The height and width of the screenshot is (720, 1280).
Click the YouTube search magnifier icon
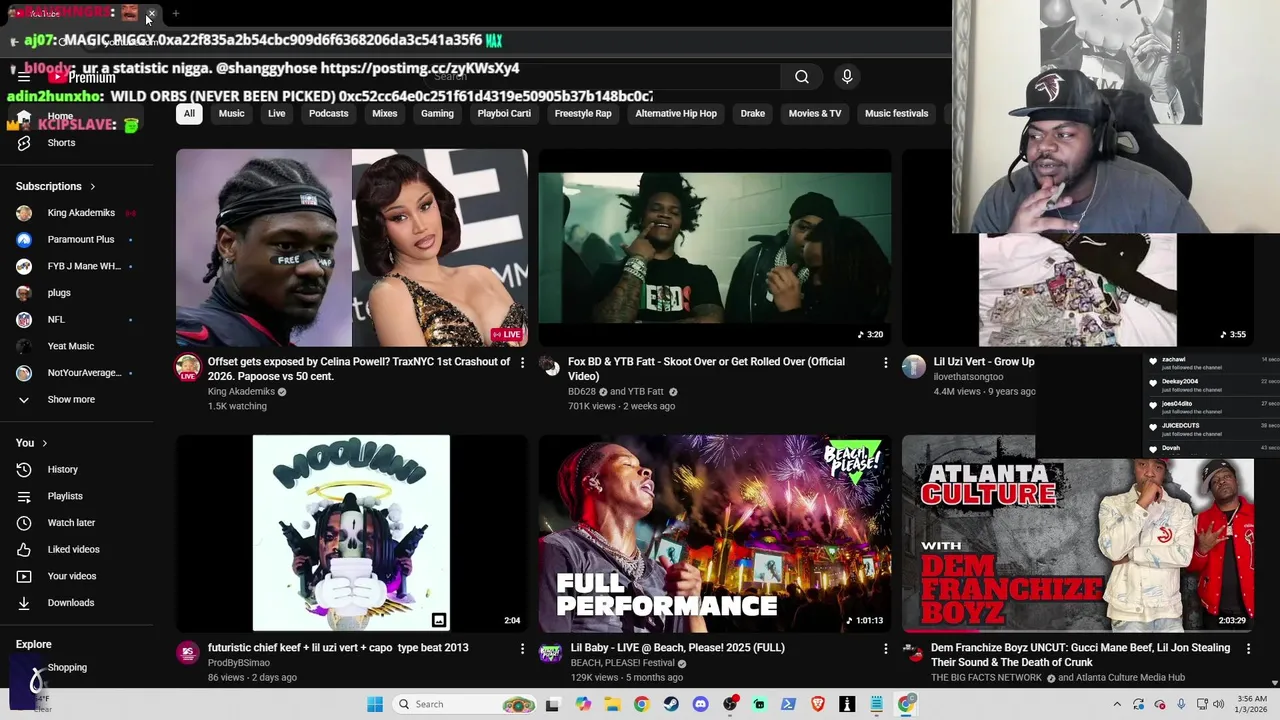point(802,77)
